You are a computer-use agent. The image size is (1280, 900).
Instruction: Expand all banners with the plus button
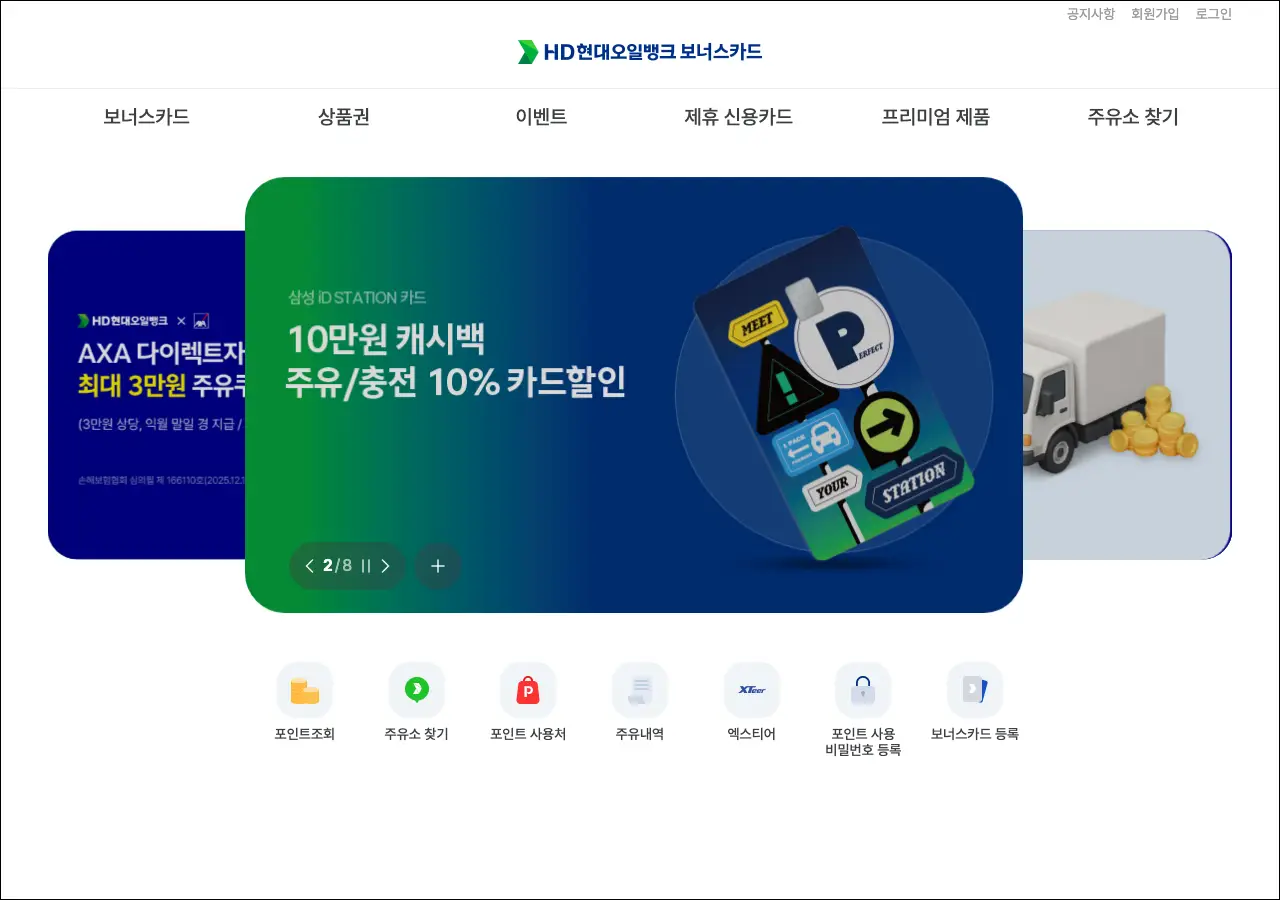click(x=438, y=566)
